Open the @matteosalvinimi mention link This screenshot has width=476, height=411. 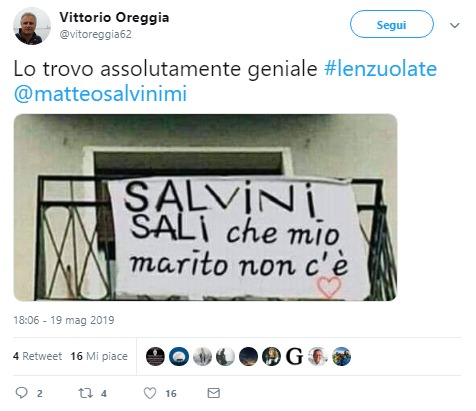(100, 94)
